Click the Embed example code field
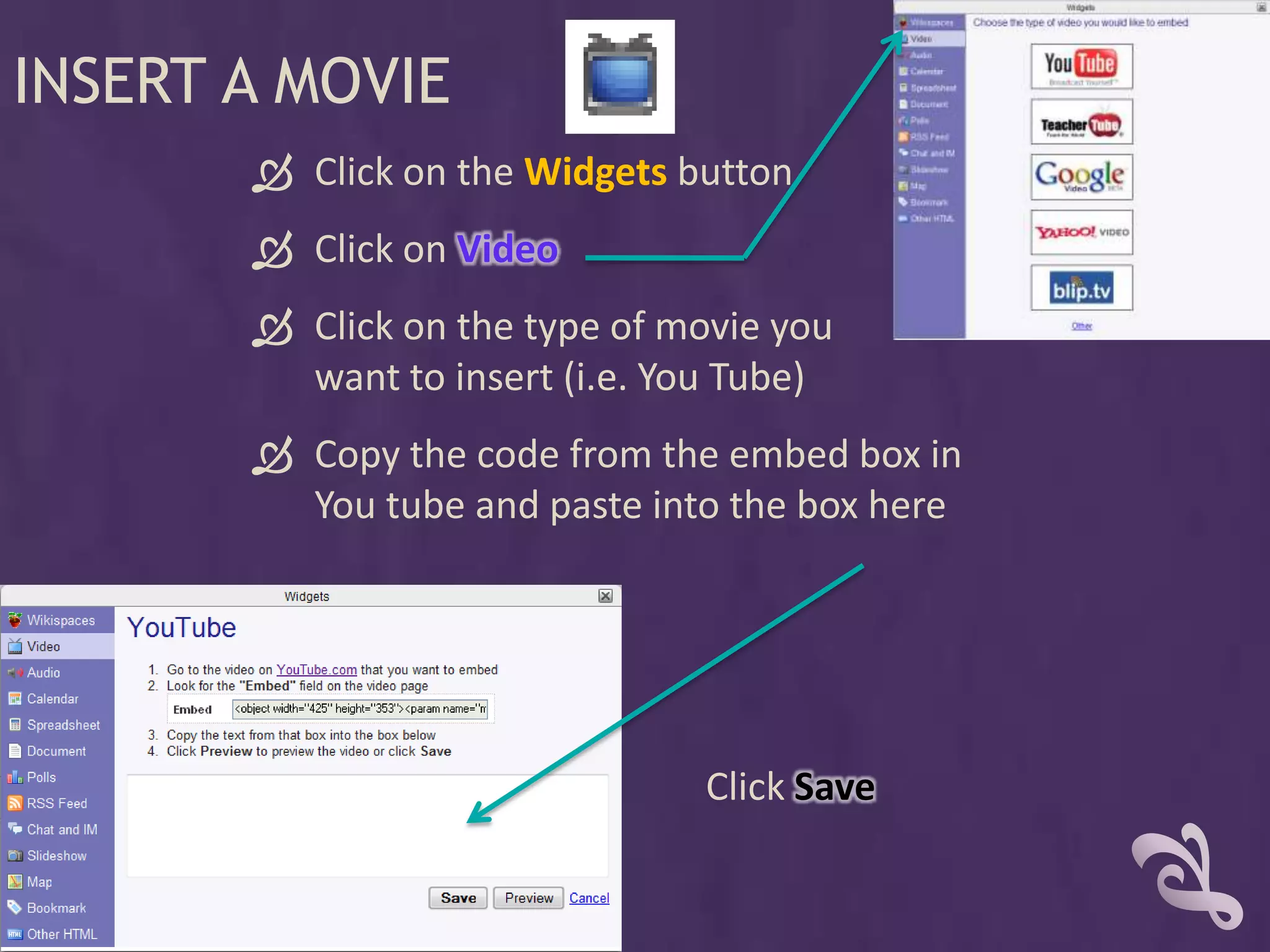1270x952 pixels. pos(360,709)
